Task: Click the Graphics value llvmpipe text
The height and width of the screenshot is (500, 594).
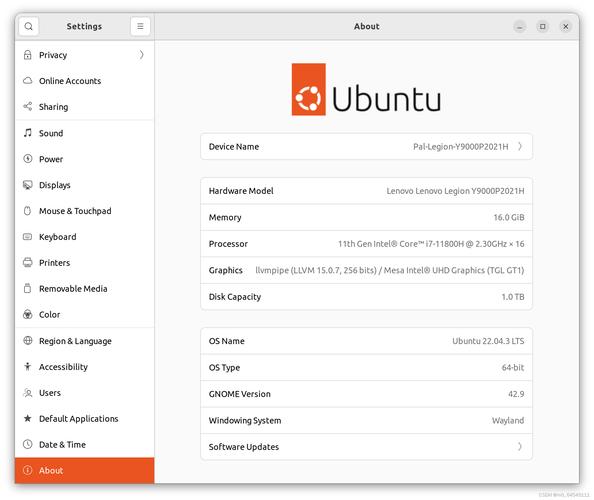Action: [389, 270]
